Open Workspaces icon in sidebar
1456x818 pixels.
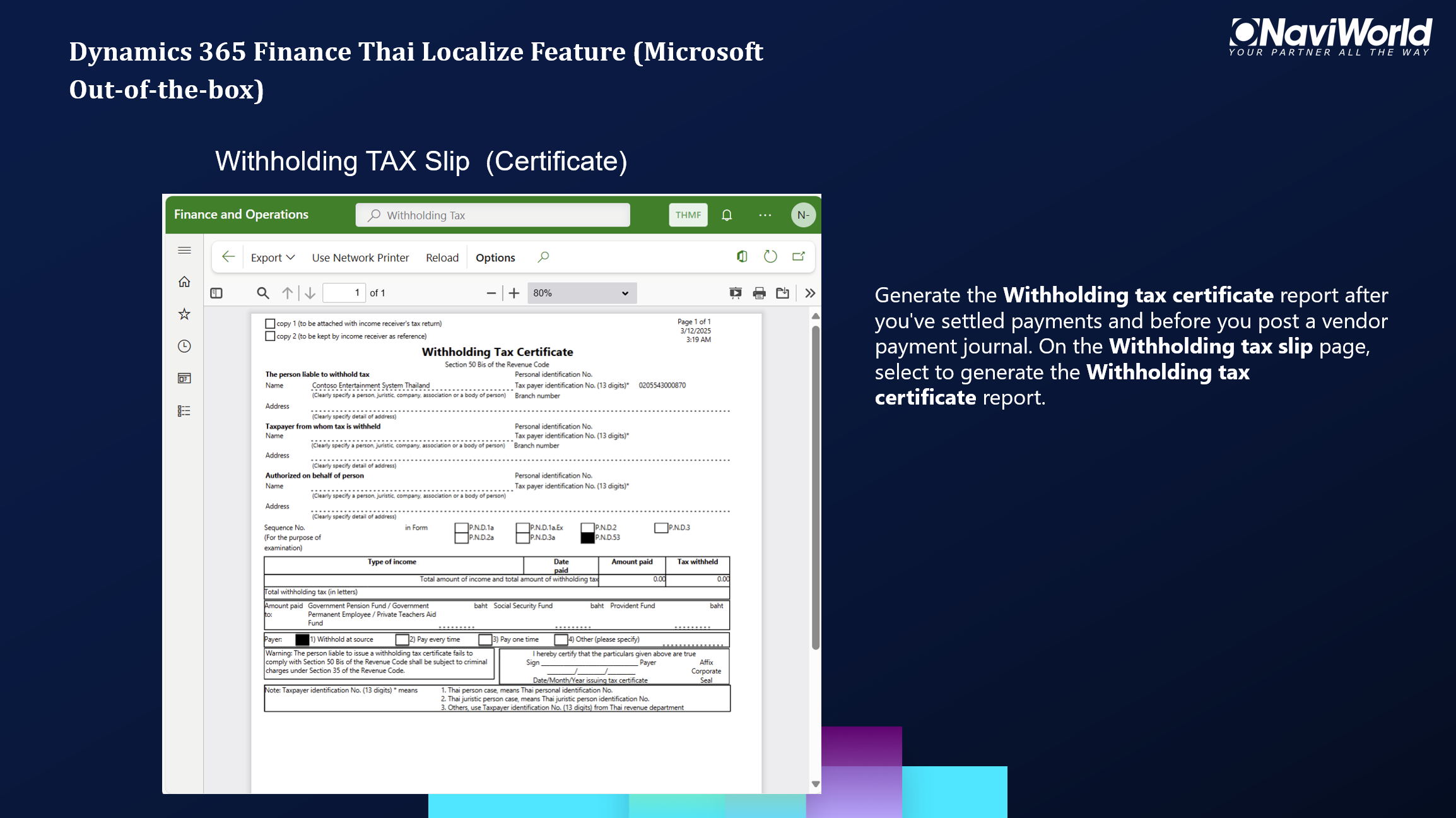pyautogui.click(x=184, y=378)
